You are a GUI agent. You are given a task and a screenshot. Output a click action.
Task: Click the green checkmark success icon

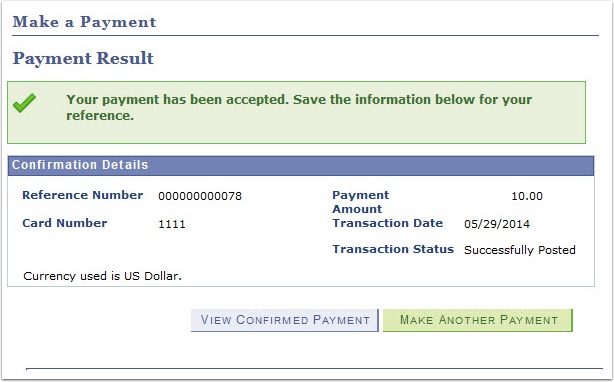tap(24, 103)
